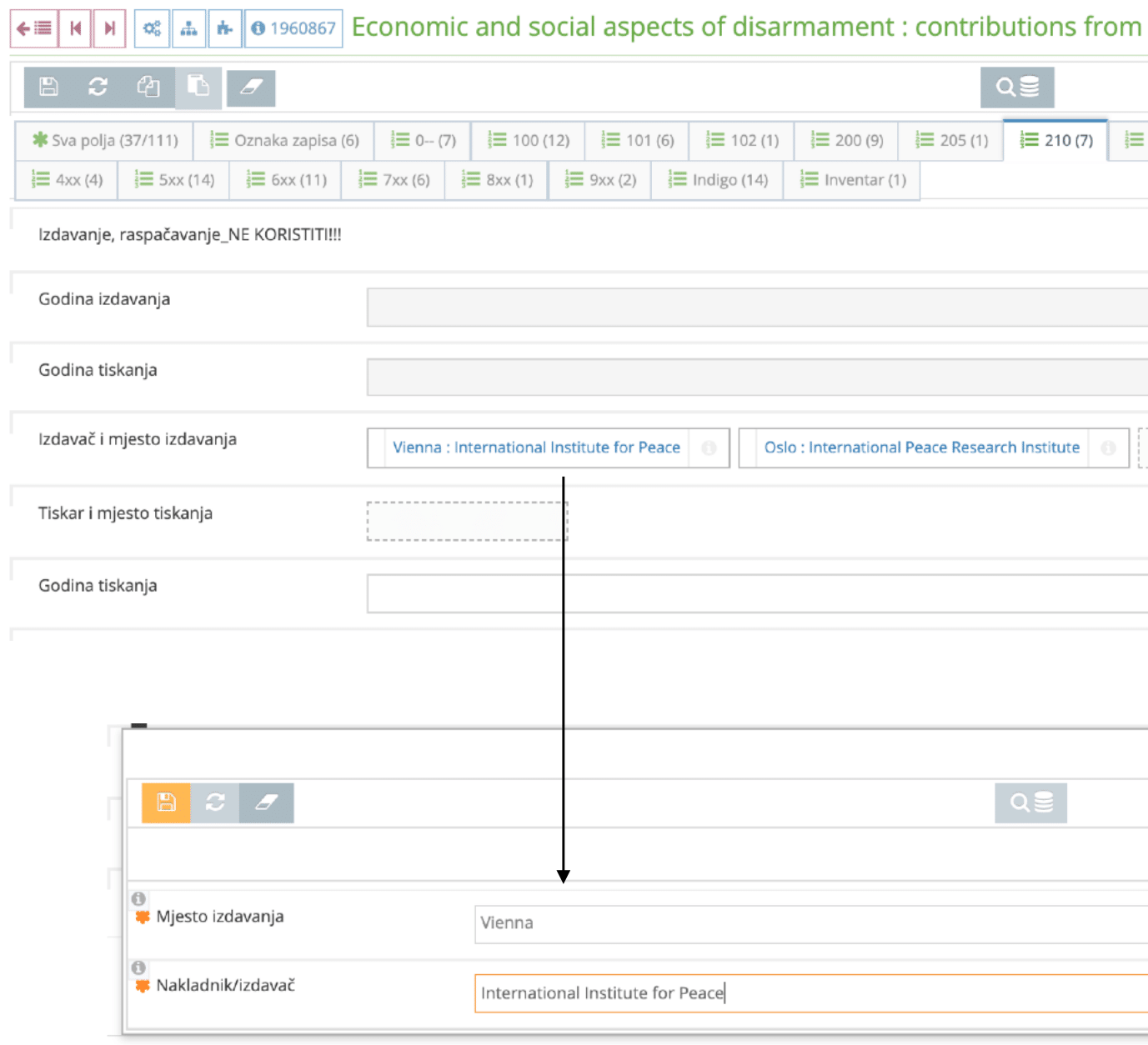The image size is (1148, 1045).
Task: Open Vienna International Institute for Peace subfield
Action: coord(536,447)
